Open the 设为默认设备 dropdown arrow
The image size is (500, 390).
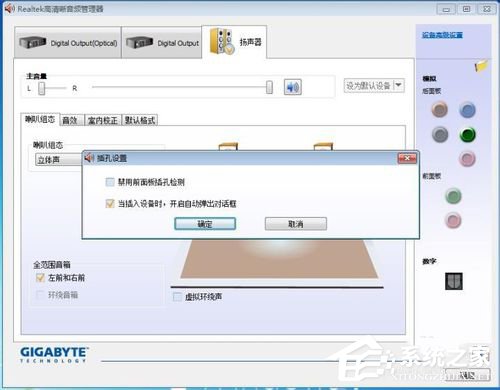click(x=399, y=86)
